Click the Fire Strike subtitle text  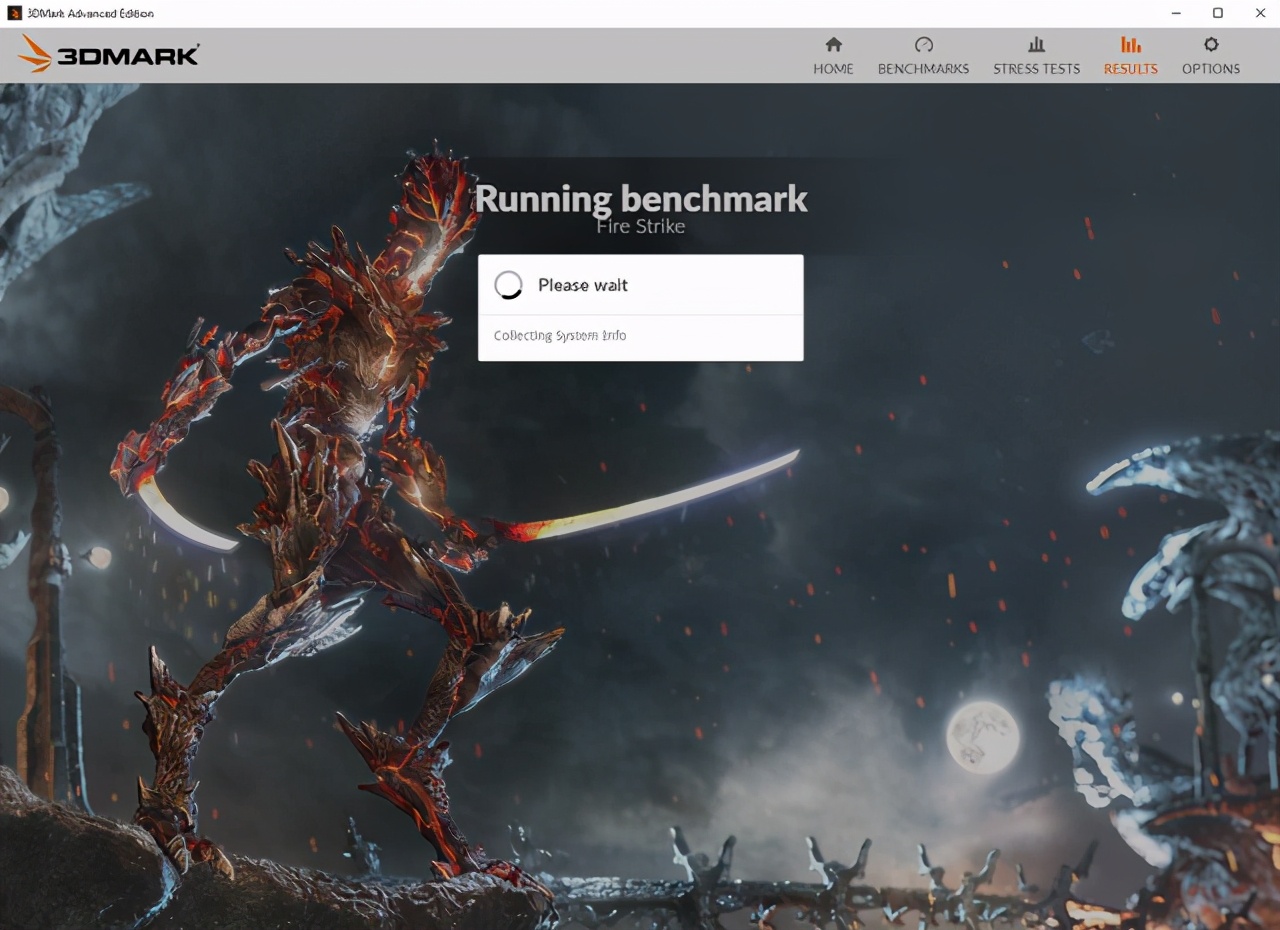640,227
